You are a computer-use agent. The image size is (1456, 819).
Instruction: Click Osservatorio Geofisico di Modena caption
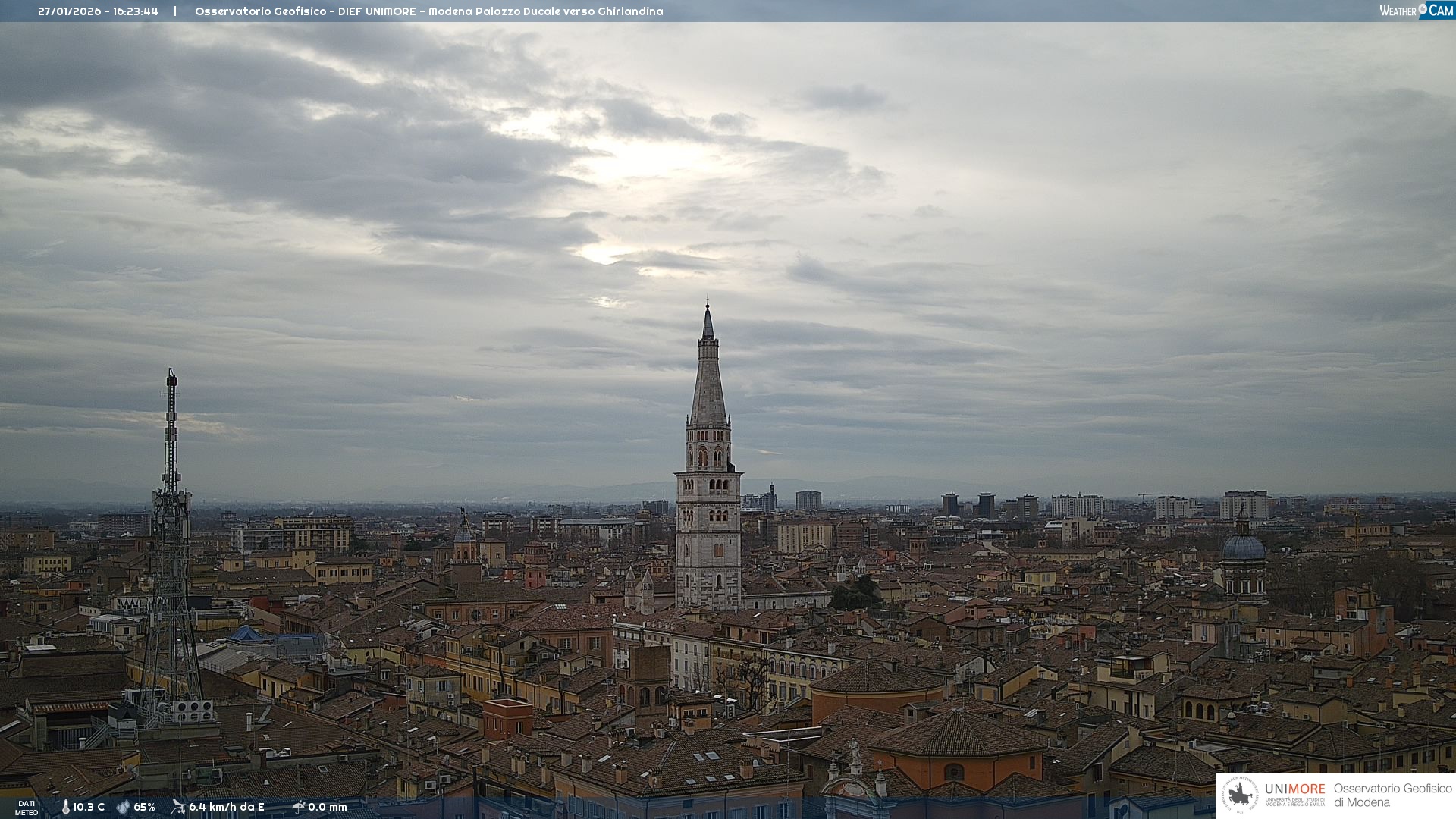1392,795
